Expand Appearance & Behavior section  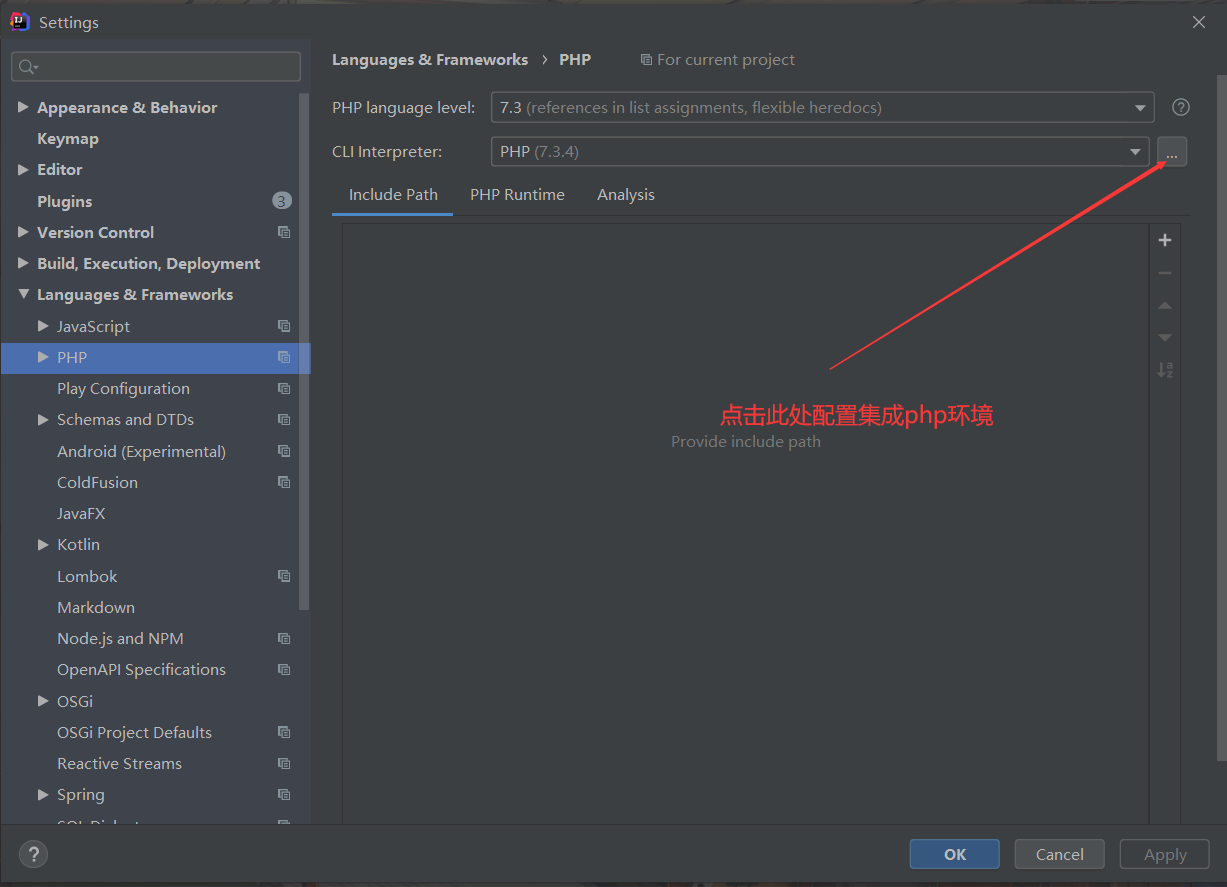pyautogui.click(x=23, y=107)
